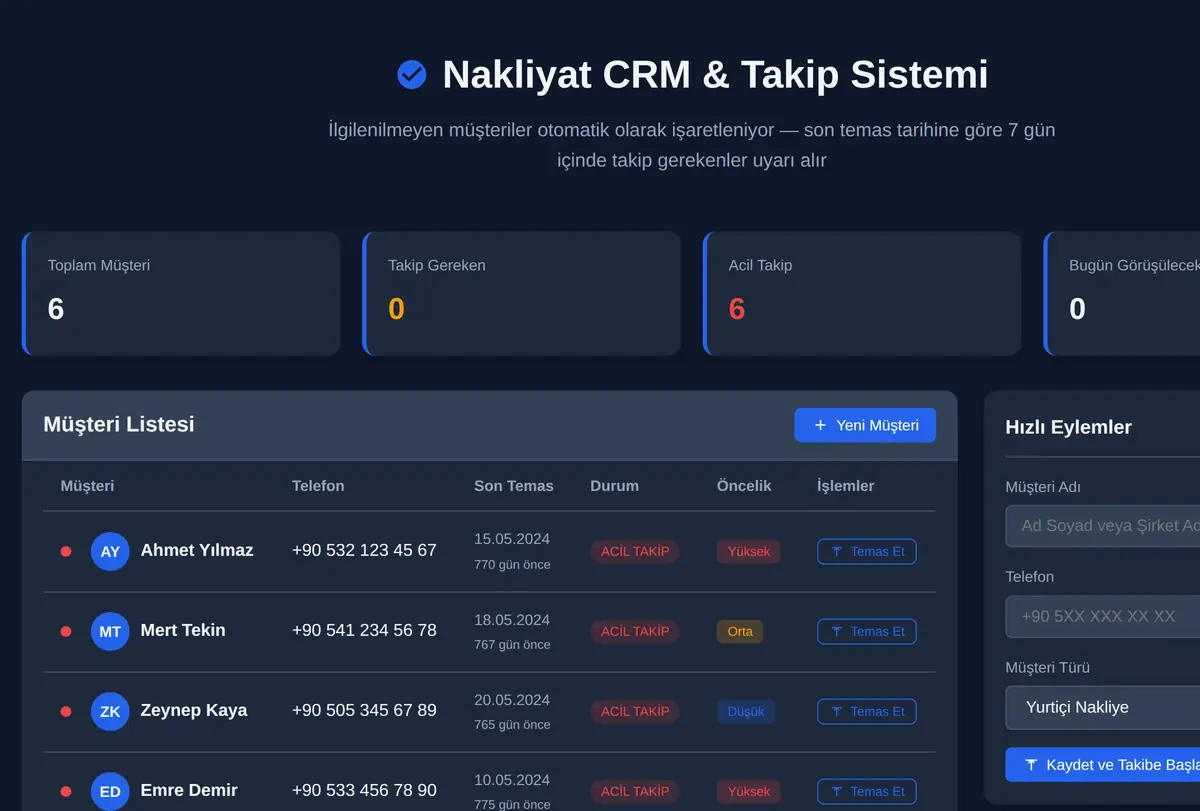Click ACİL TAKİP badge for Zeynep Kaya
Screen dimensions: 1200x811
click(635, 711)
